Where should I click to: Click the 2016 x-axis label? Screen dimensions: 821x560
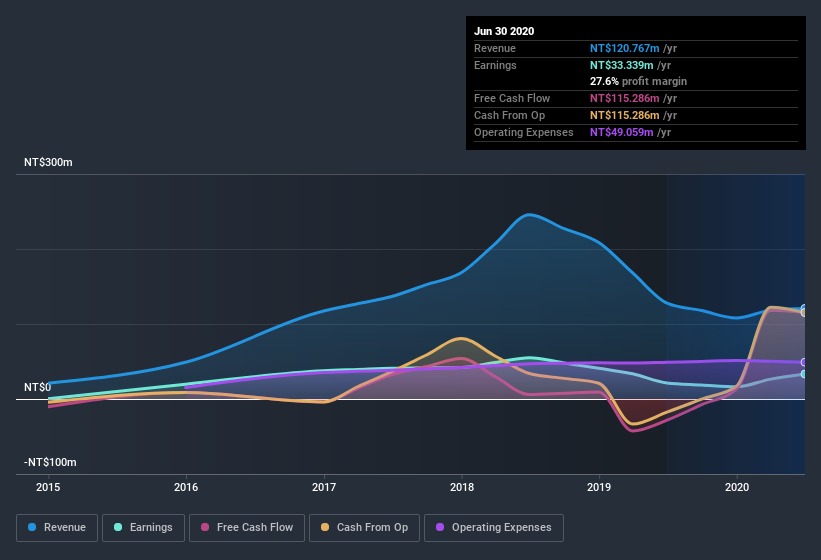click(x=186, y=488)
